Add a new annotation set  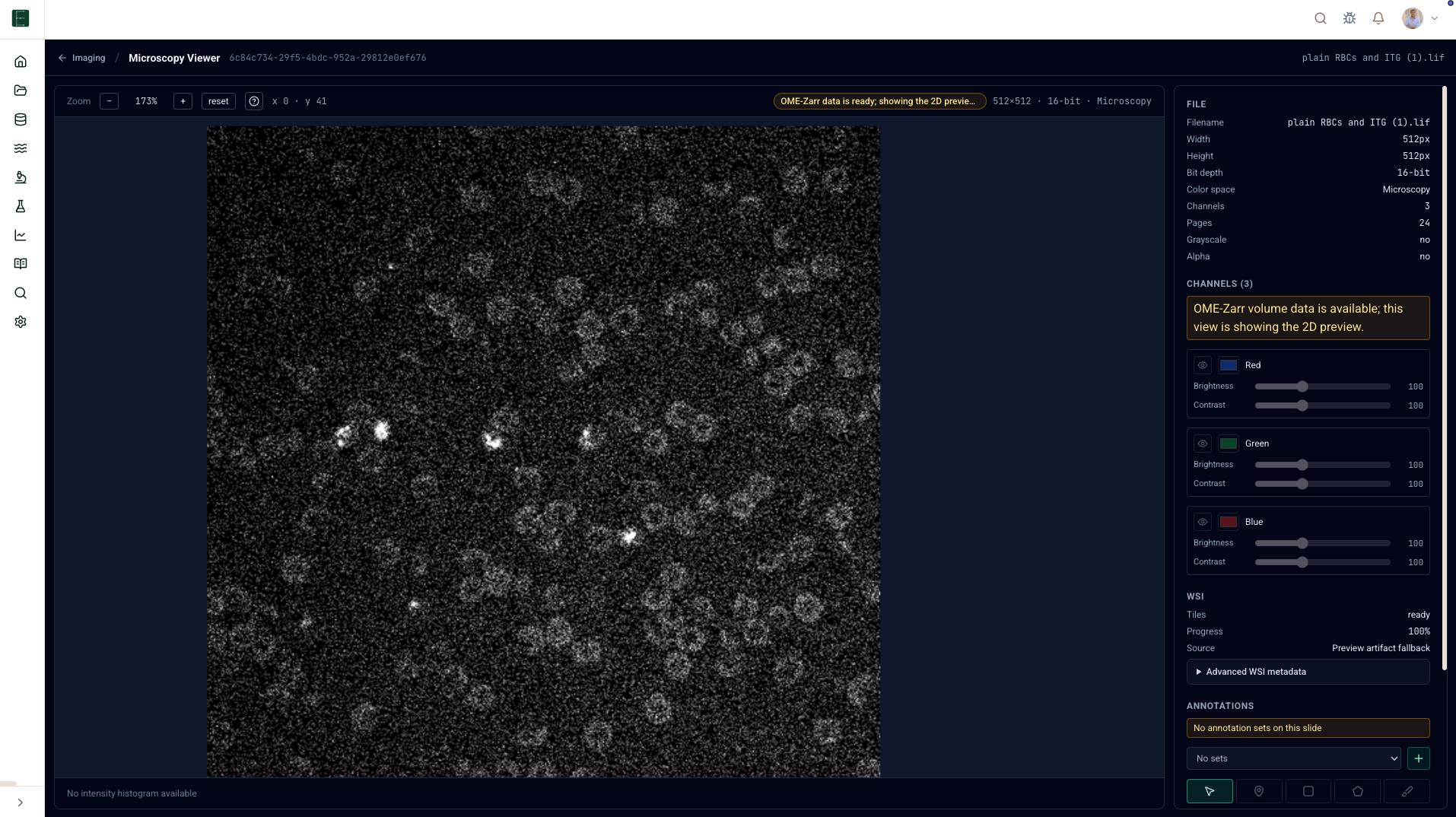[x=1419, y=758]
